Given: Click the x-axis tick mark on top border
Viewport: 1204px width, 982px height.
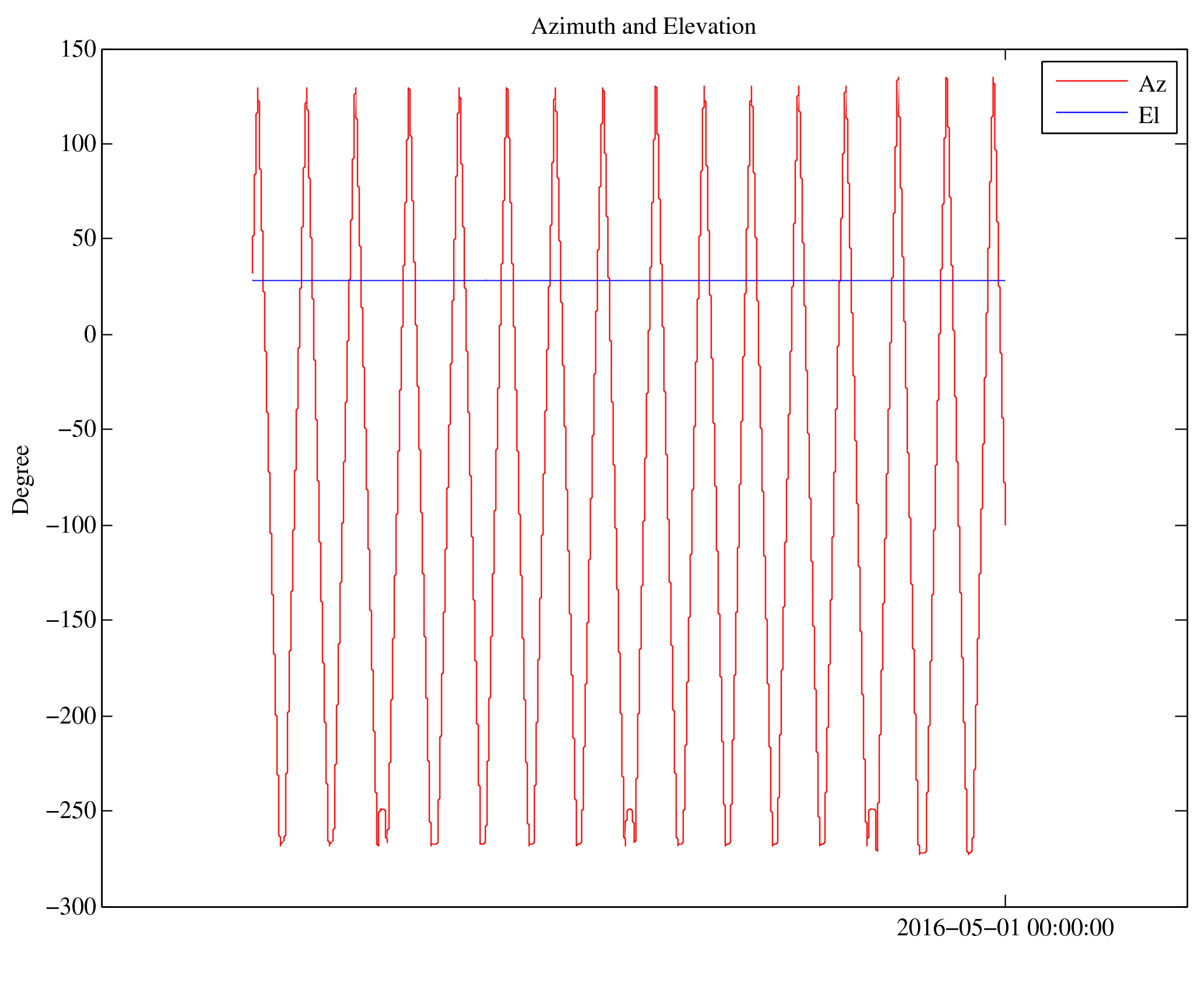Looking at the screenshot, I should click(x=1005, y=55).
